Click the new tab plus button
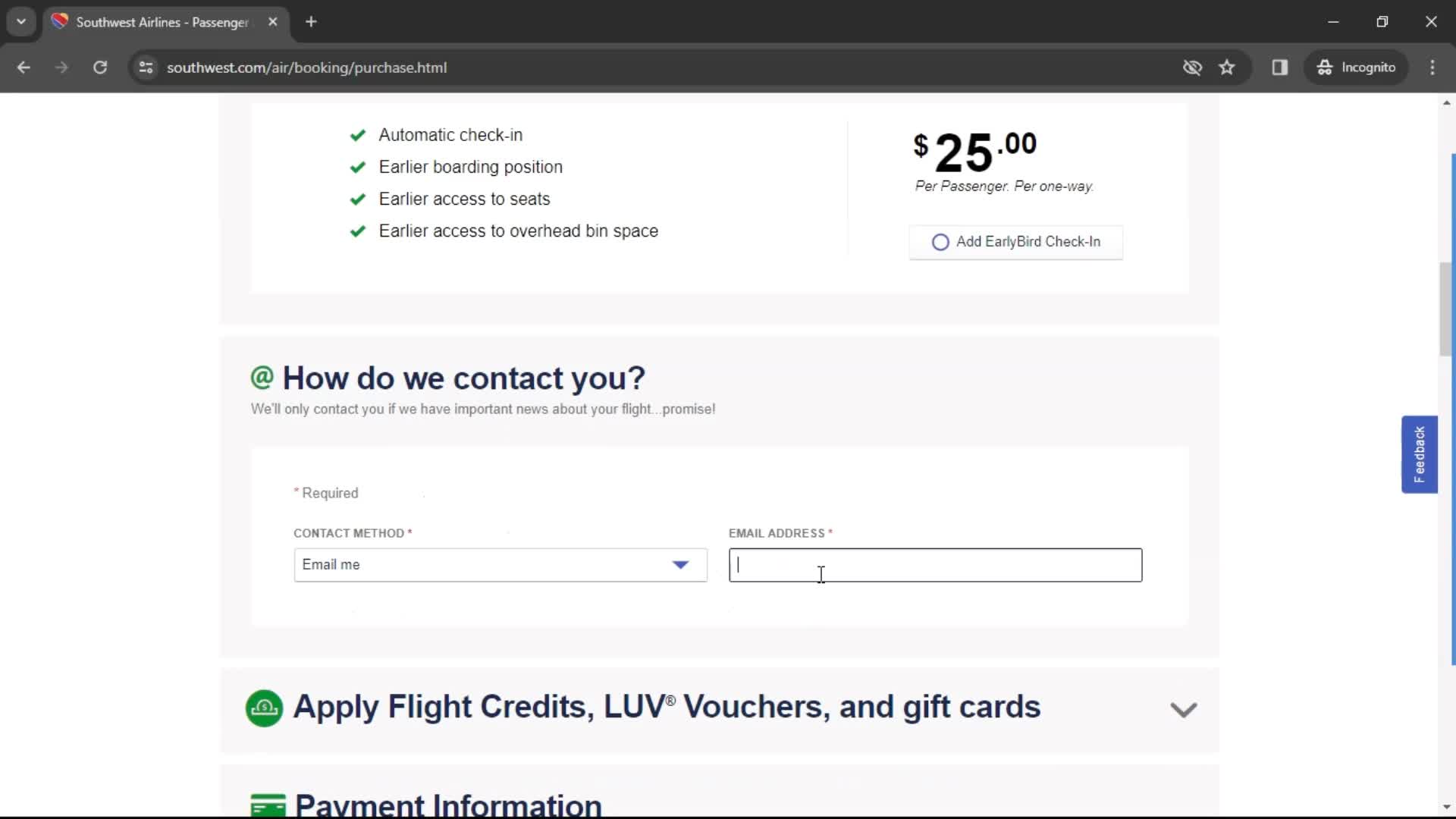The height and width of the screenshot is (819, 1456). point(311,22)
